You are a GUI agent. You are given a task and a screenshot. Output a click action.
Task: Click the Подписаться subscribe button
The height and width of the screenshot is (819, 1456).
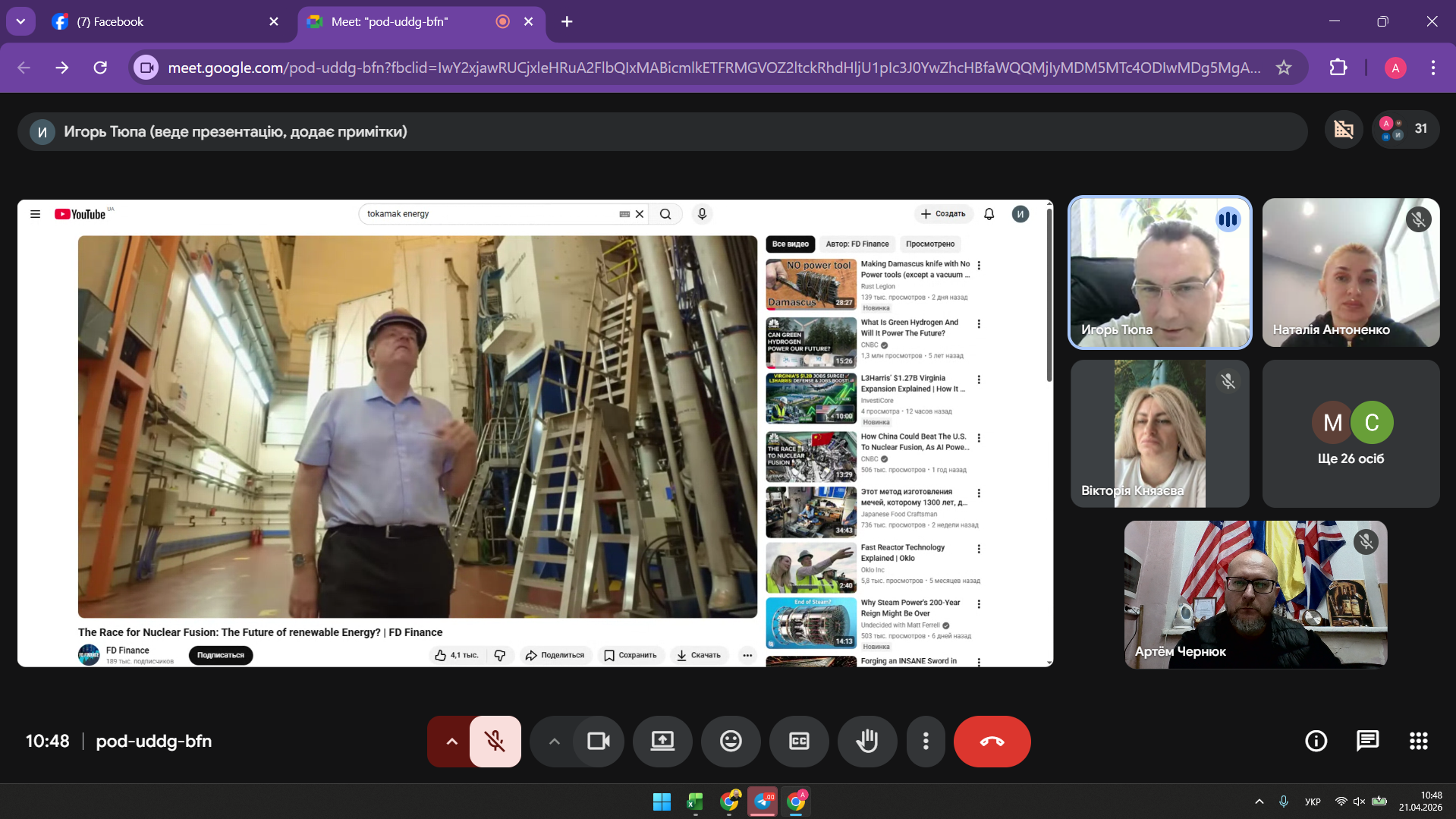[221, 655]
